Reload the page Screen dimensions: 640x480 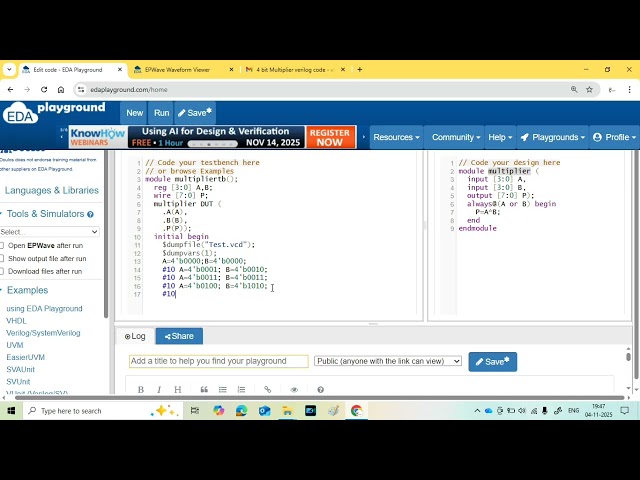pyautogui.click(x=44, y=89)
